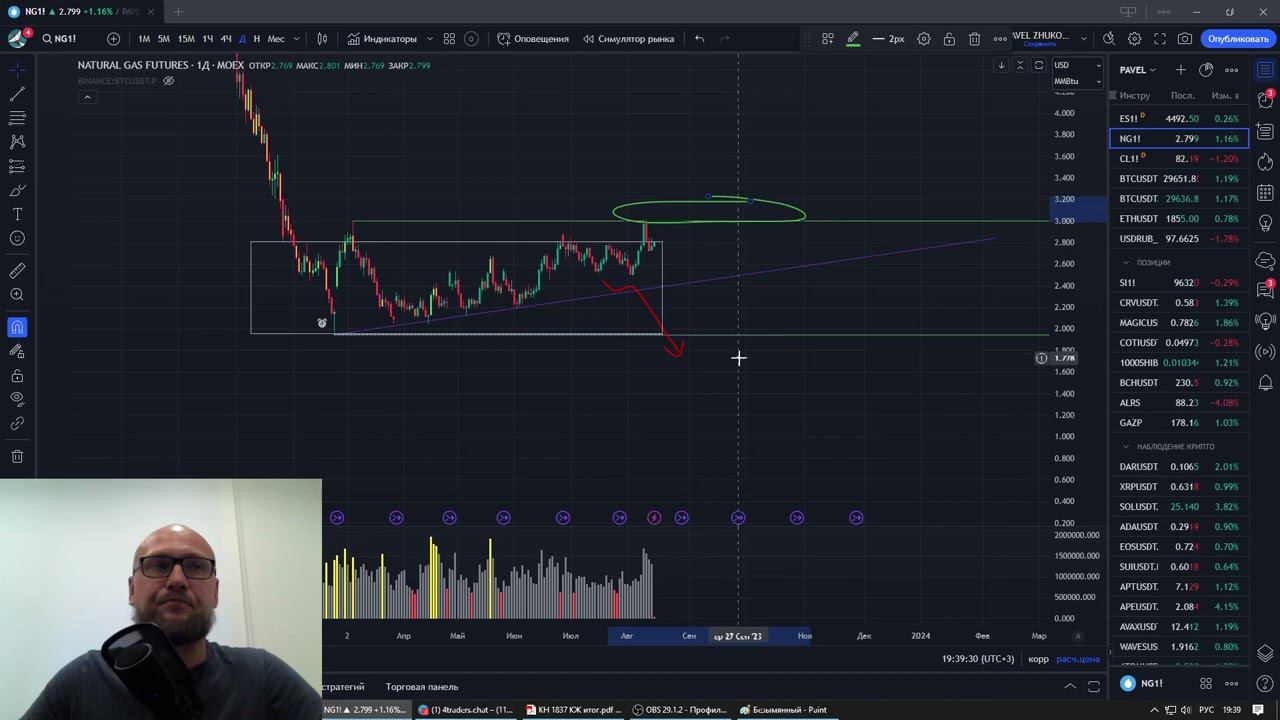Open the ideas lightbulb panel
This screenshot has width=1280, height=720.
click(x=1265, y=223)
